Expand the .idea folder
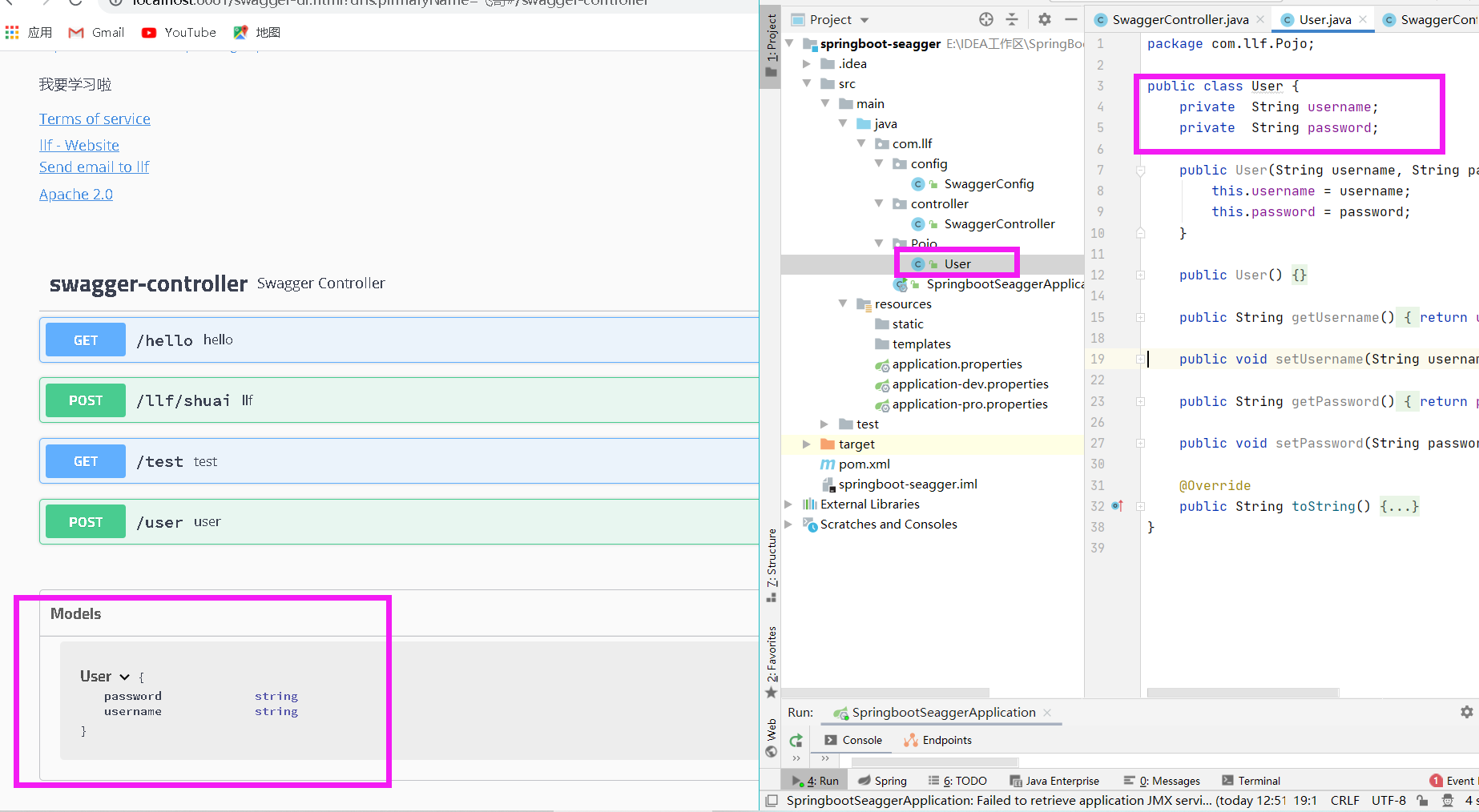Viewport: 1479px width, 812px height. pyautogui.click(x=808, y=63)
